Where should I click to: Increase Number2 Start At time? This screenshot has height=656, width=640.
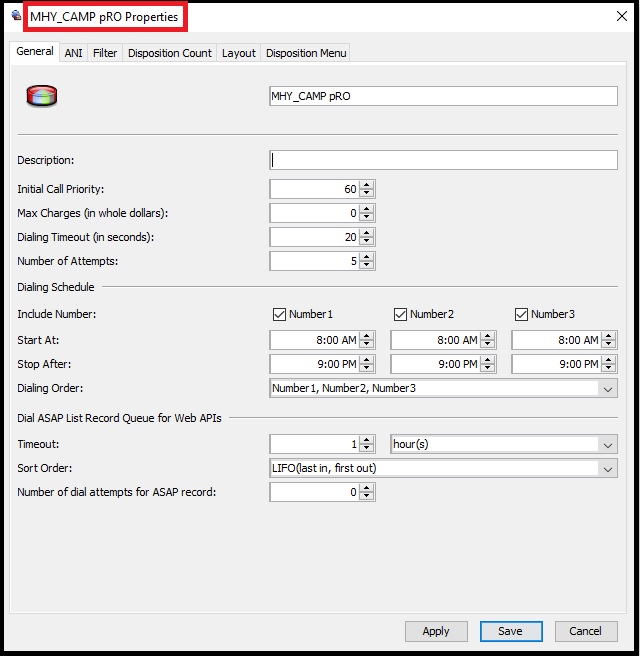487,336
